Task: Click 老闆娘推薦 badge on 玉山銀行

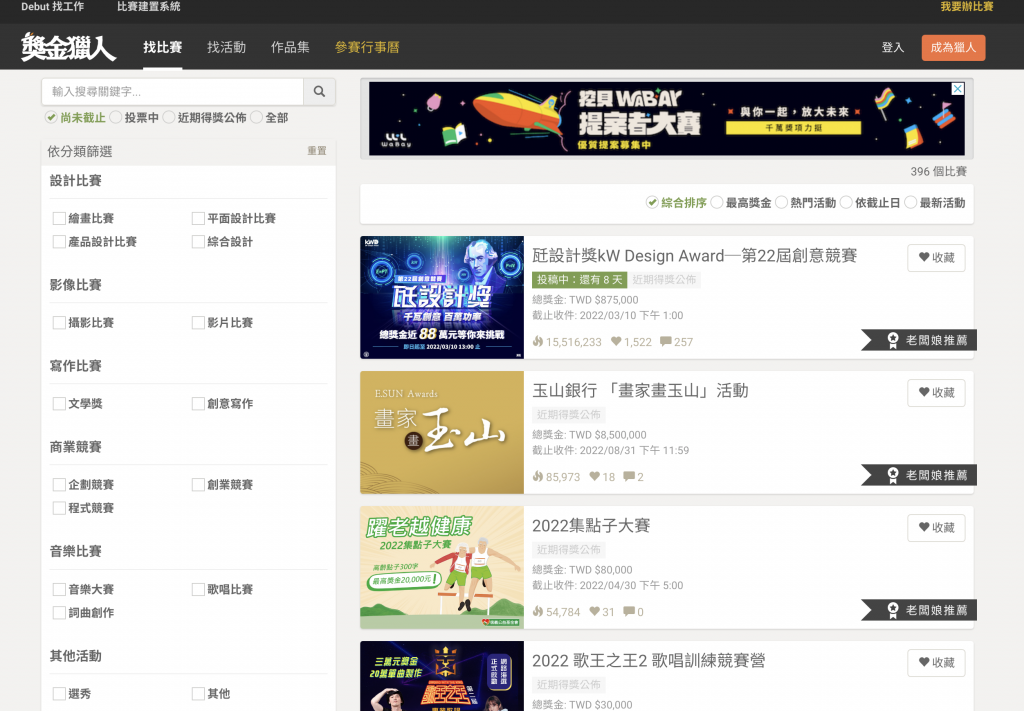Action: pos(919,475)
